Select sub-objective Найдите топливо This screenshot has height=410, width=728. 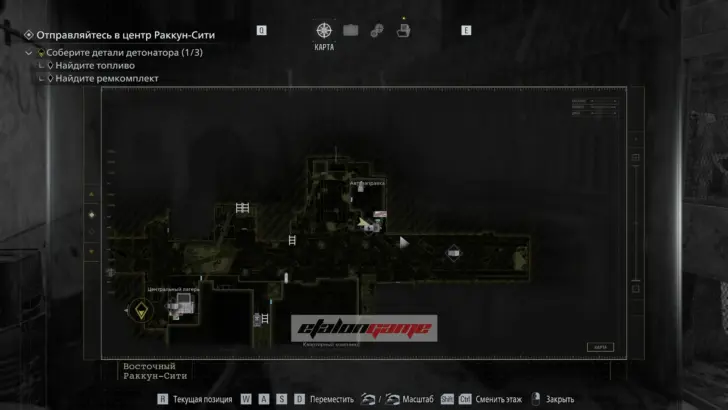click(95, 65)
